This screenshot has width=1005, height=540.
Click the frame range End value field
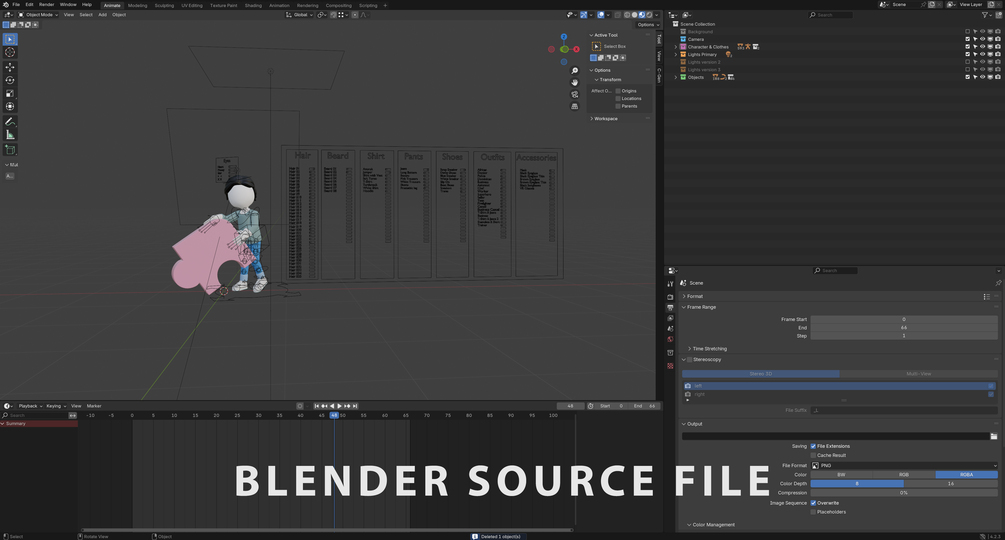(x=904, y=327)
